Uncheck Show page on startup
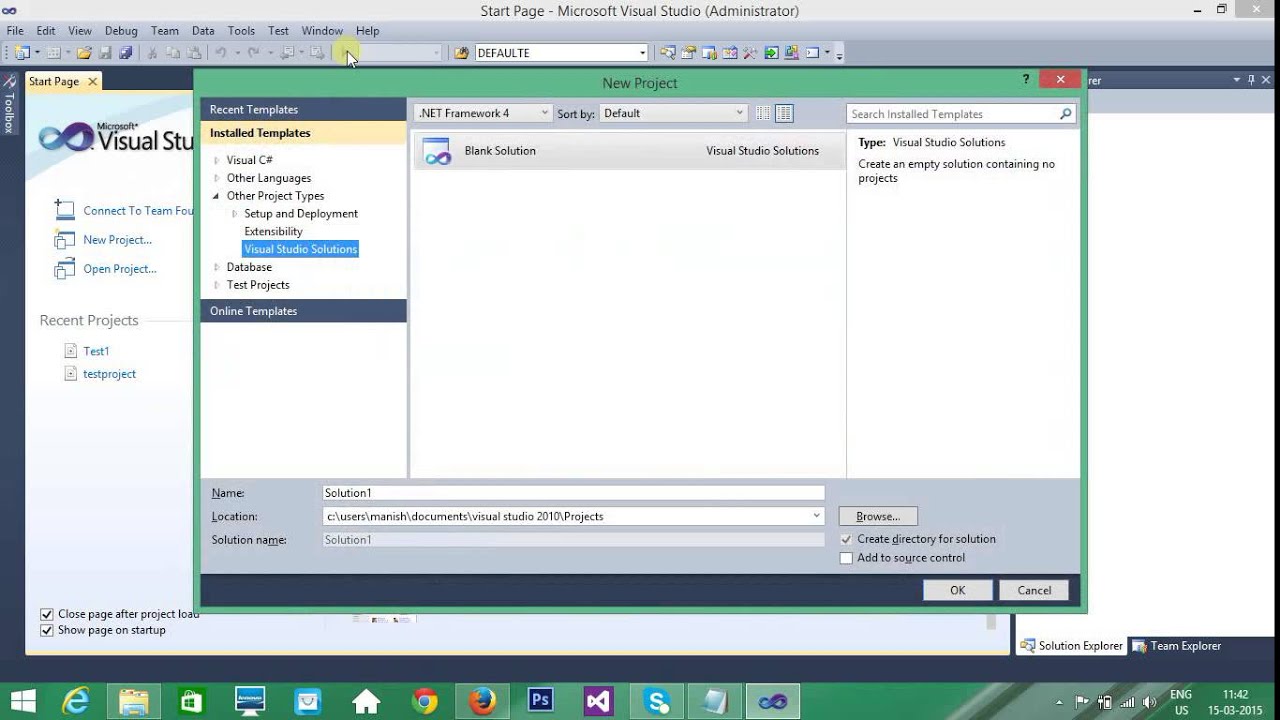 click(x=46, y=630)
